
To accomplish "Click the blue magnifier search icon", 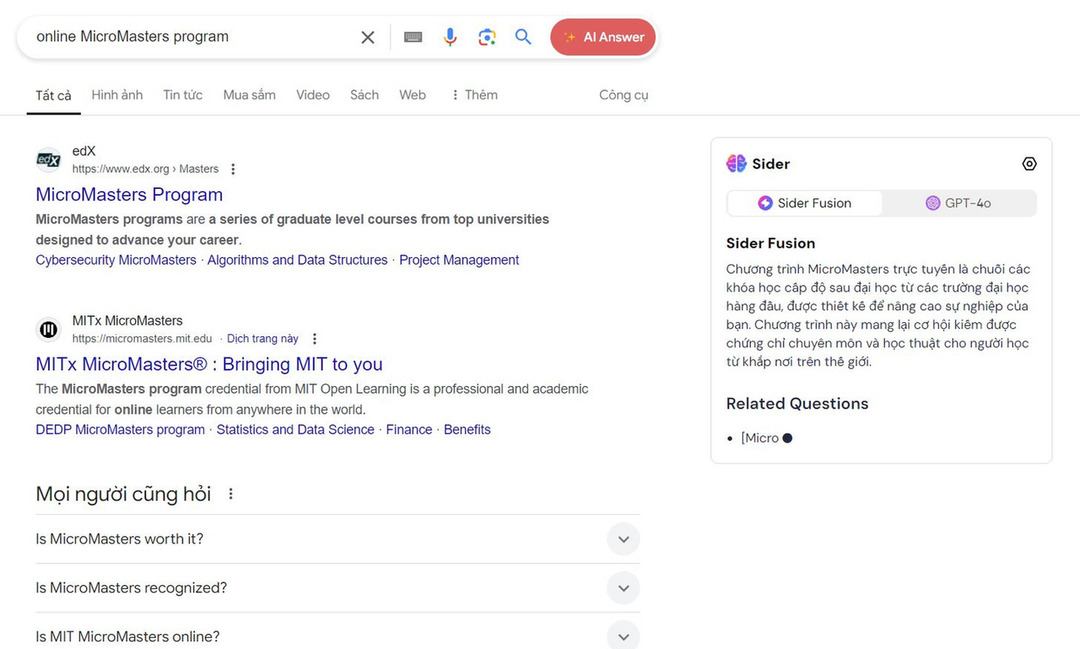I will [x=523, y=37].
